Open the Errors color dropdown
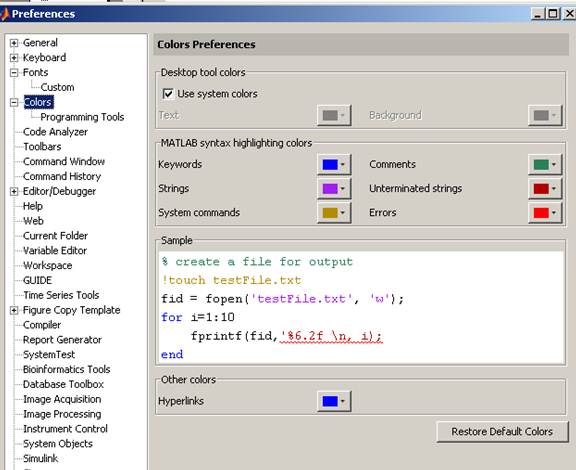 point(545,213)
